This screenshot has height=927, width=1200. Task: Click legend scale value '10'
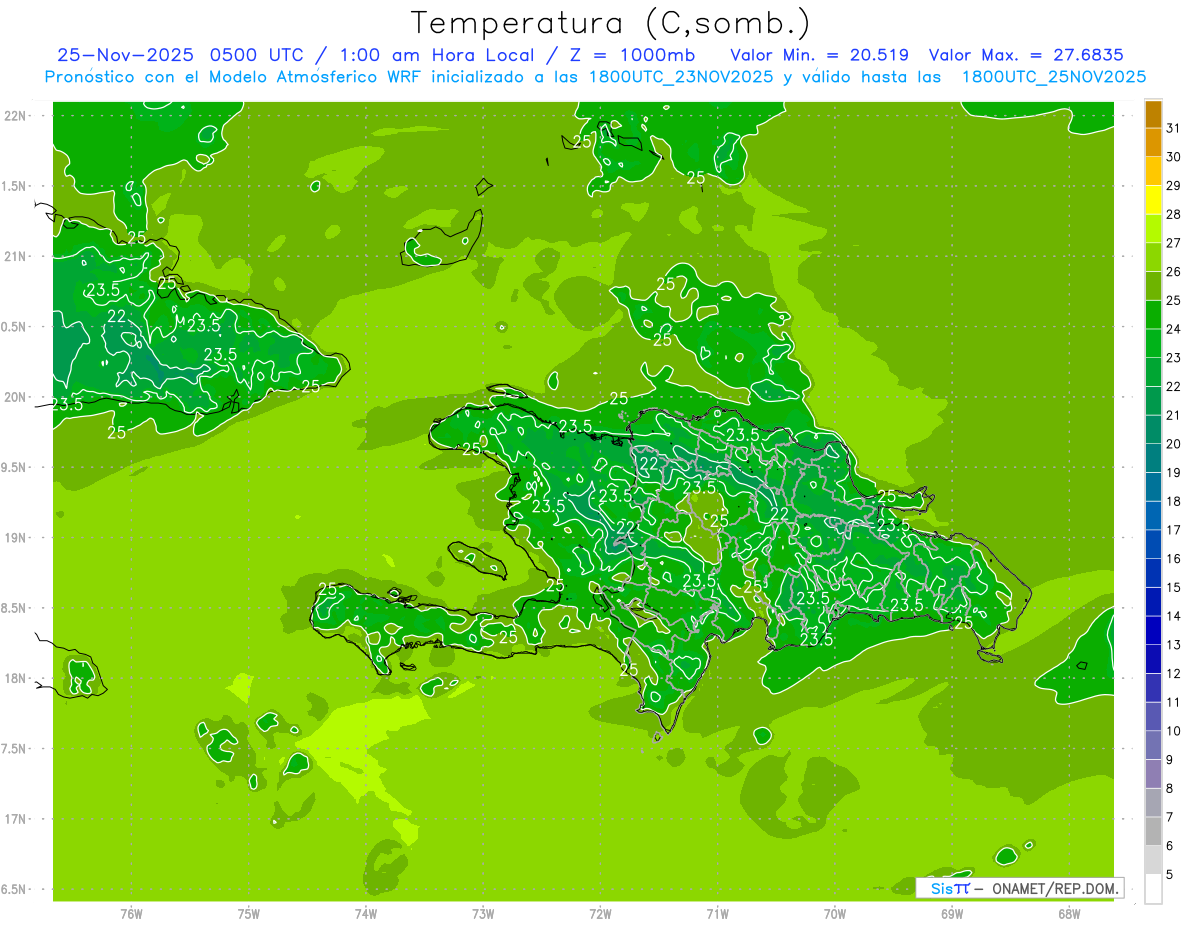click(x=1174, y=732)
